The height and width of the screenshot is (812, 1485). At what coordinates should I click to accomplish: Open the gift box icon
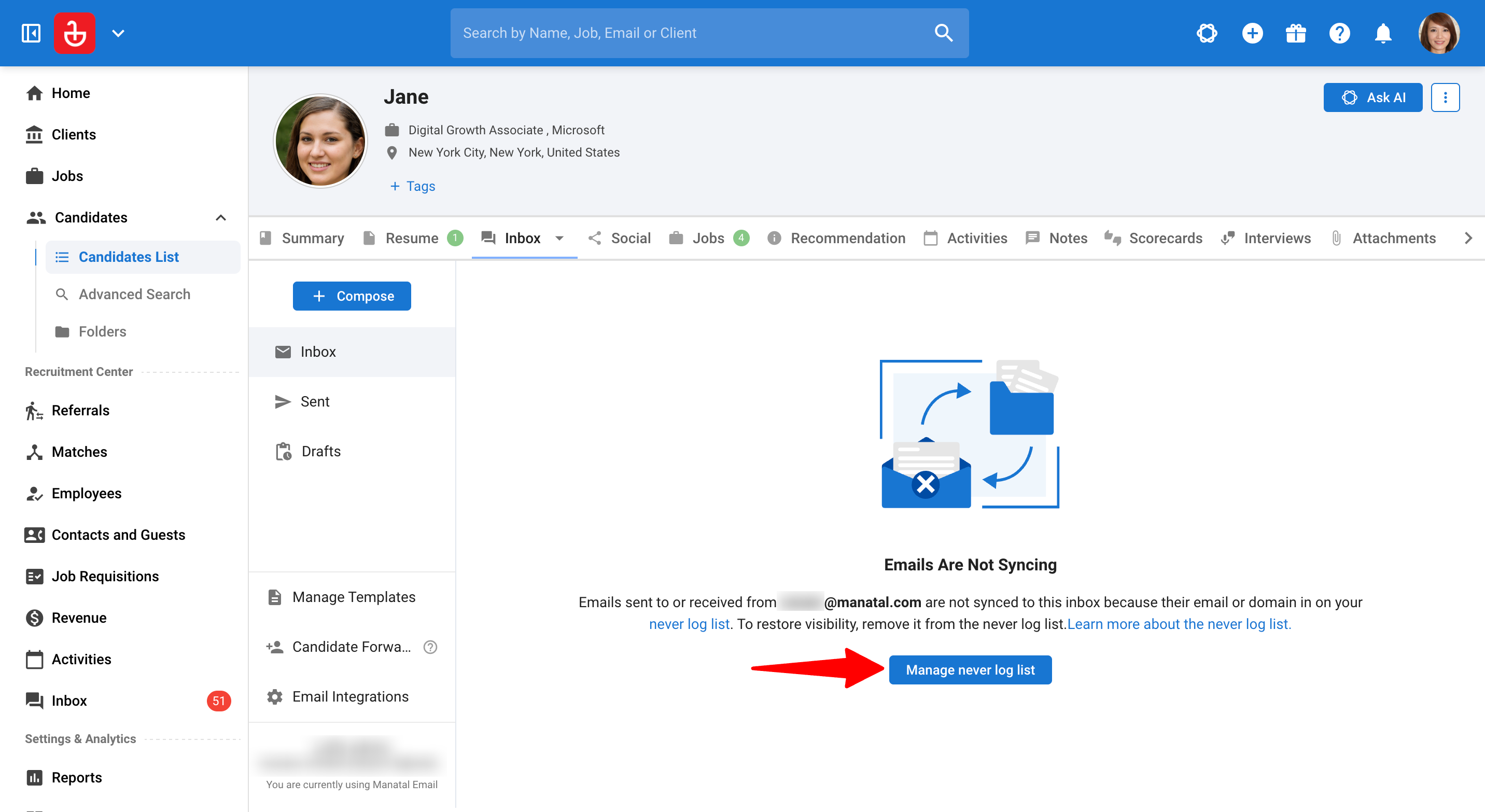(1295, 33)
